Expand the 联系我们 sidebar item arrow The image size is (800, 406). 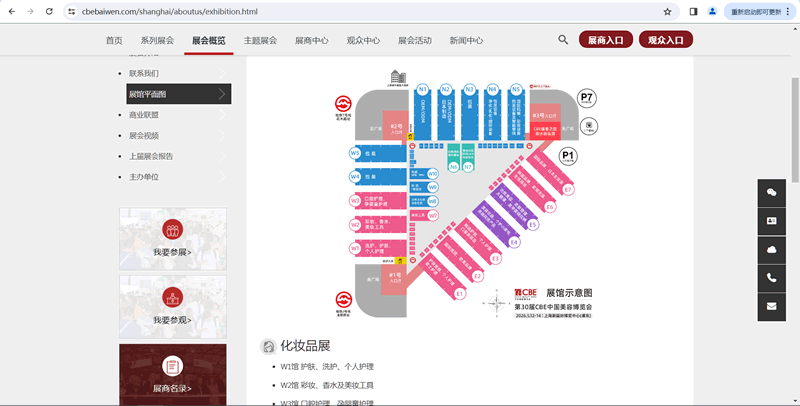223,73
